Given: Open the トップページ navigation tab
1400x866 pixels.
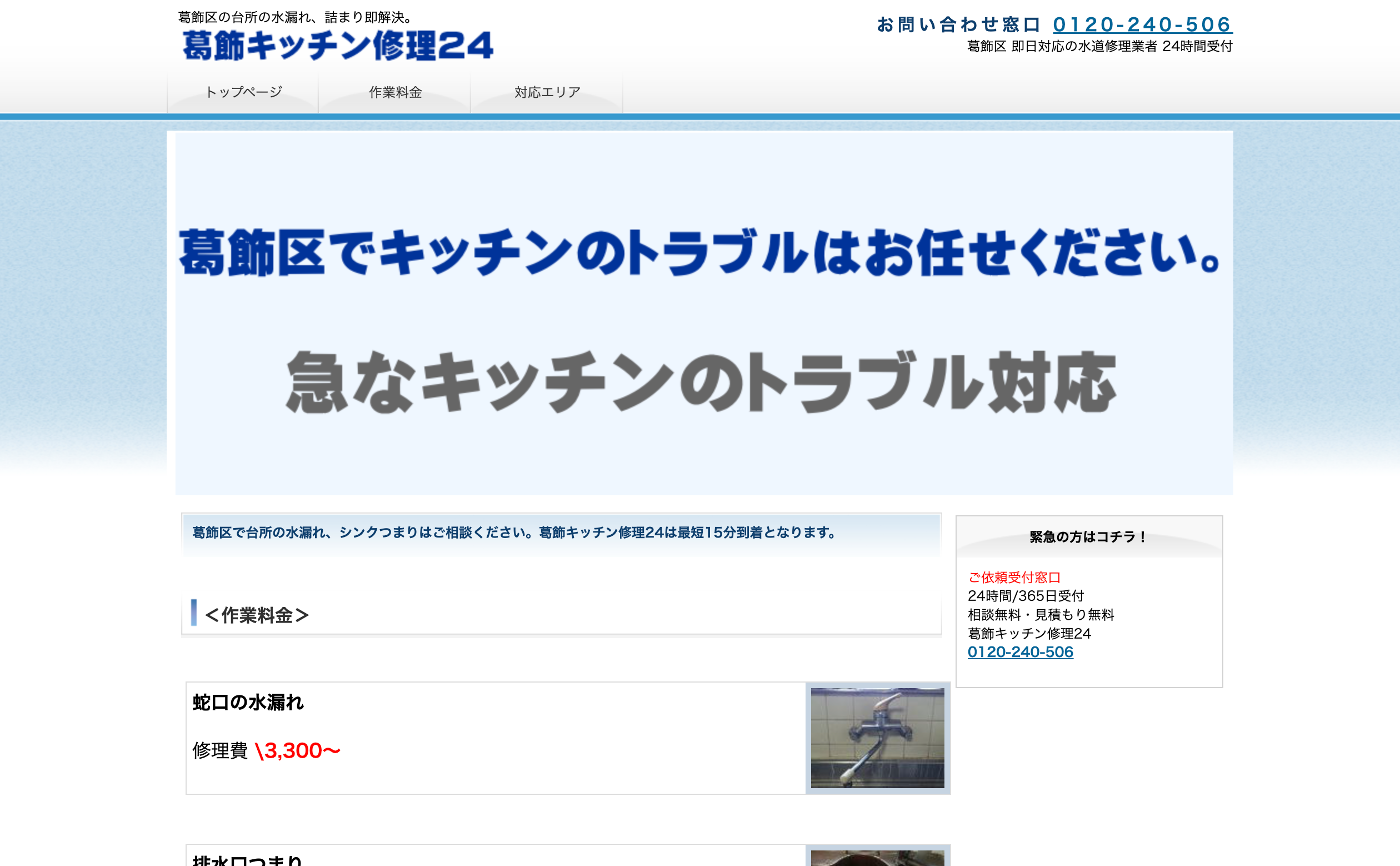Looking at the screenshot, I should (x=243, y=92).
